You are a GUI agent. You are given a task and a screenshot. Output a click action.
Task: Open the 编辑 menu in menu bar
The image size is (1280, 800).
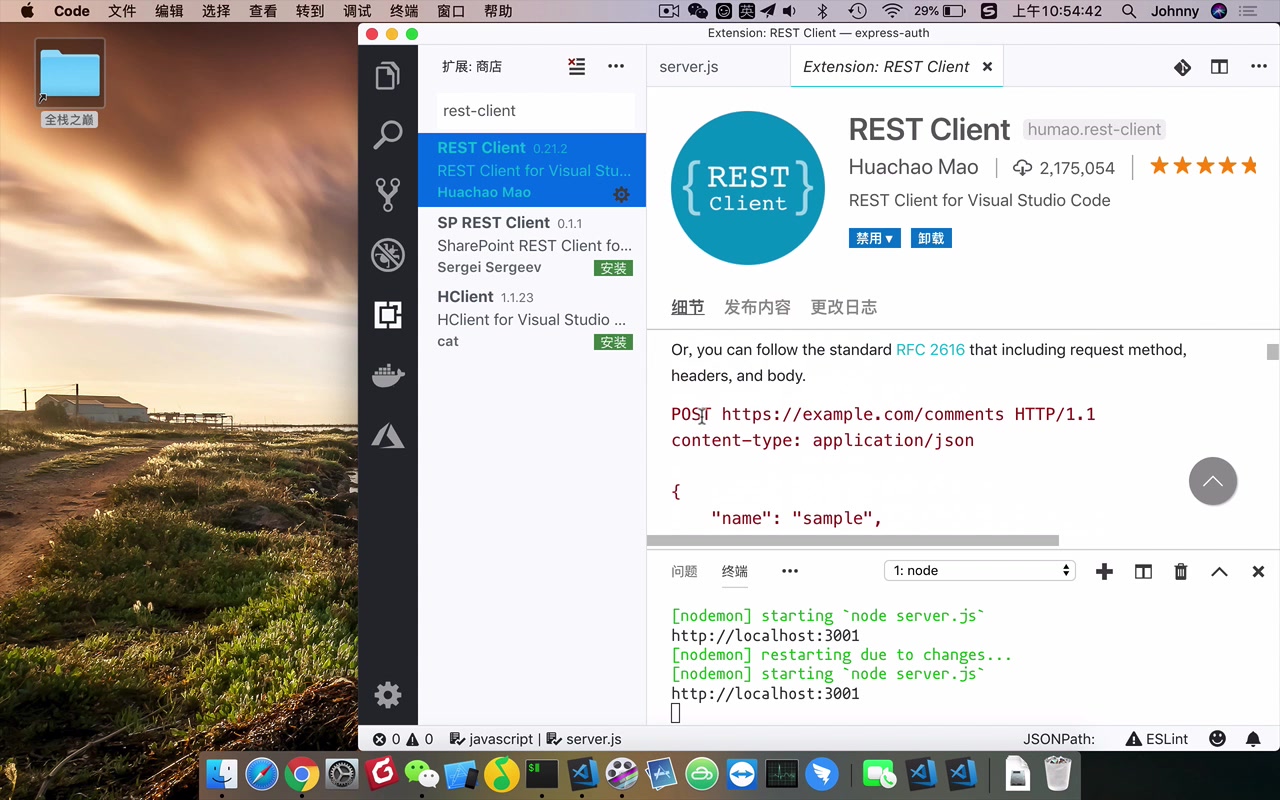point(169,11)
